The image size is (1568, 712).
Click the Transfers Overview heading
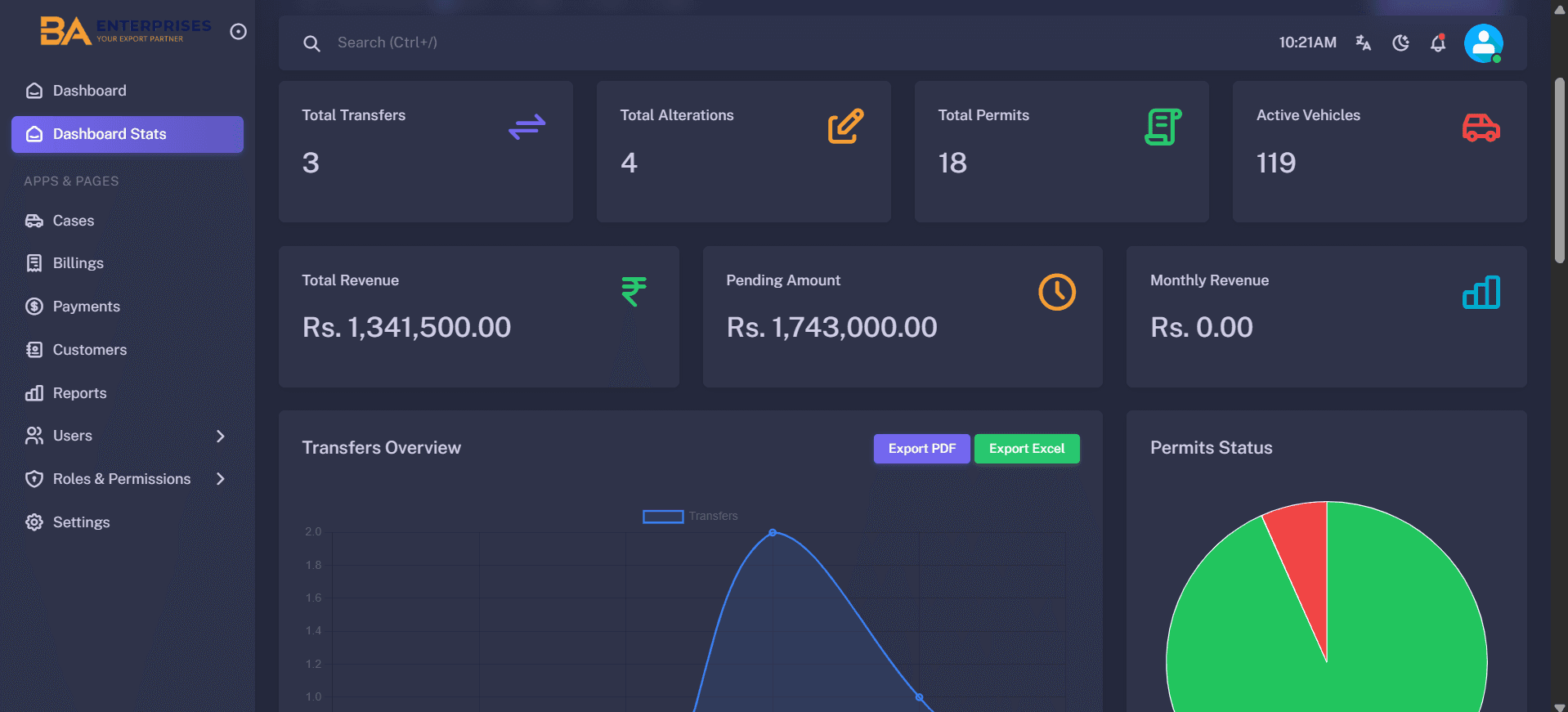tap(381, 448)
